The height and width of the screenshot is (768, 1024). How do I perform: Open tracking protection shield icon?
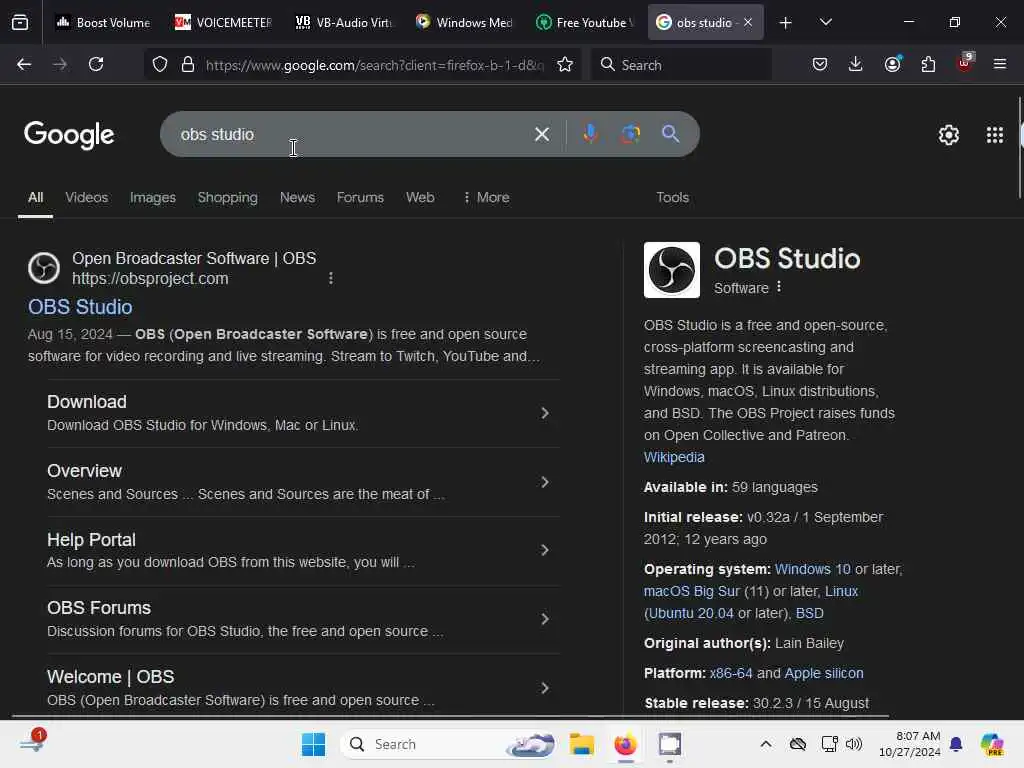pos(160,64)
